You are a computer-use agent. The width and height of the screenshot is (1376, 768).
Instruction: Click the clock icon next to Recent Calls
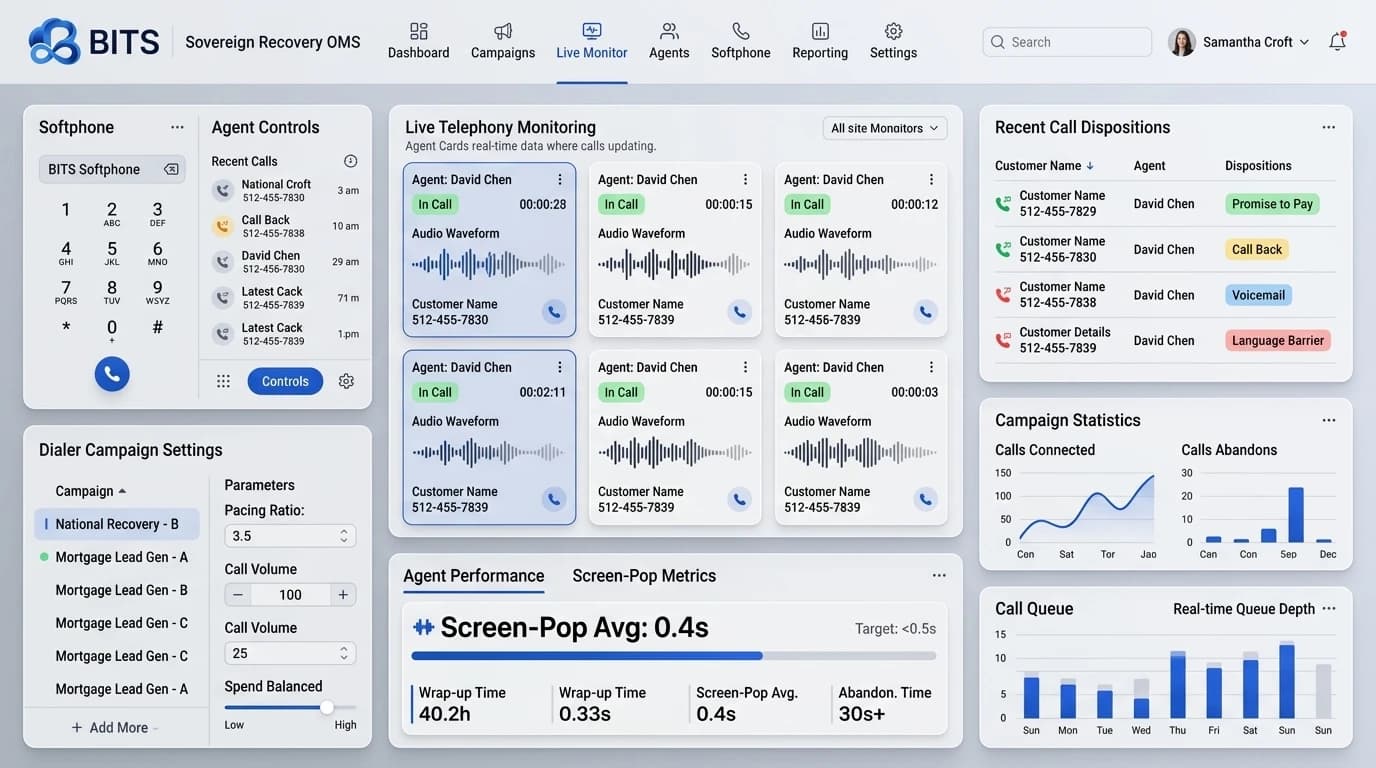click(x=350, y=161)
